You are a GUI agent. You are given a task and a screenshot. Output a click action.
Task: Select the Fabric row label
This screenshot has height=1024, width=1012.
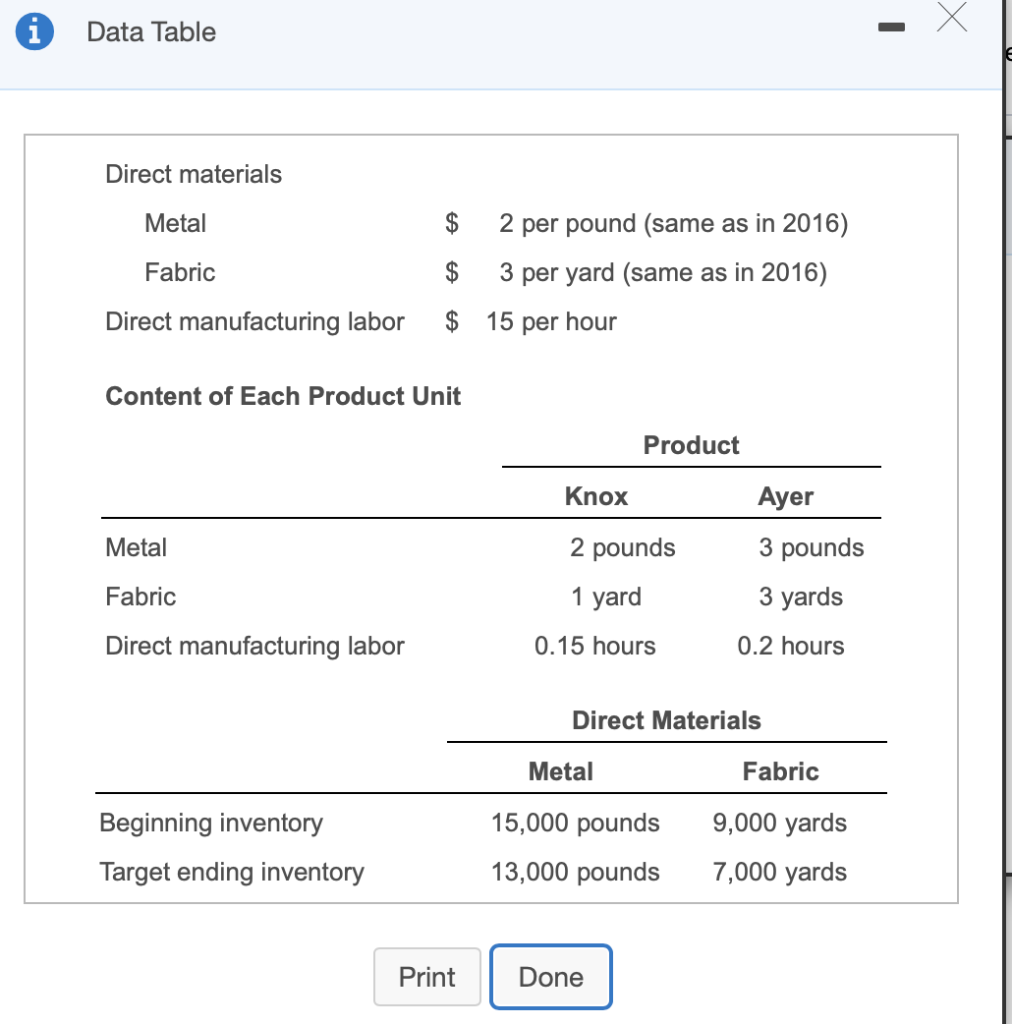(x=140, y=596)
